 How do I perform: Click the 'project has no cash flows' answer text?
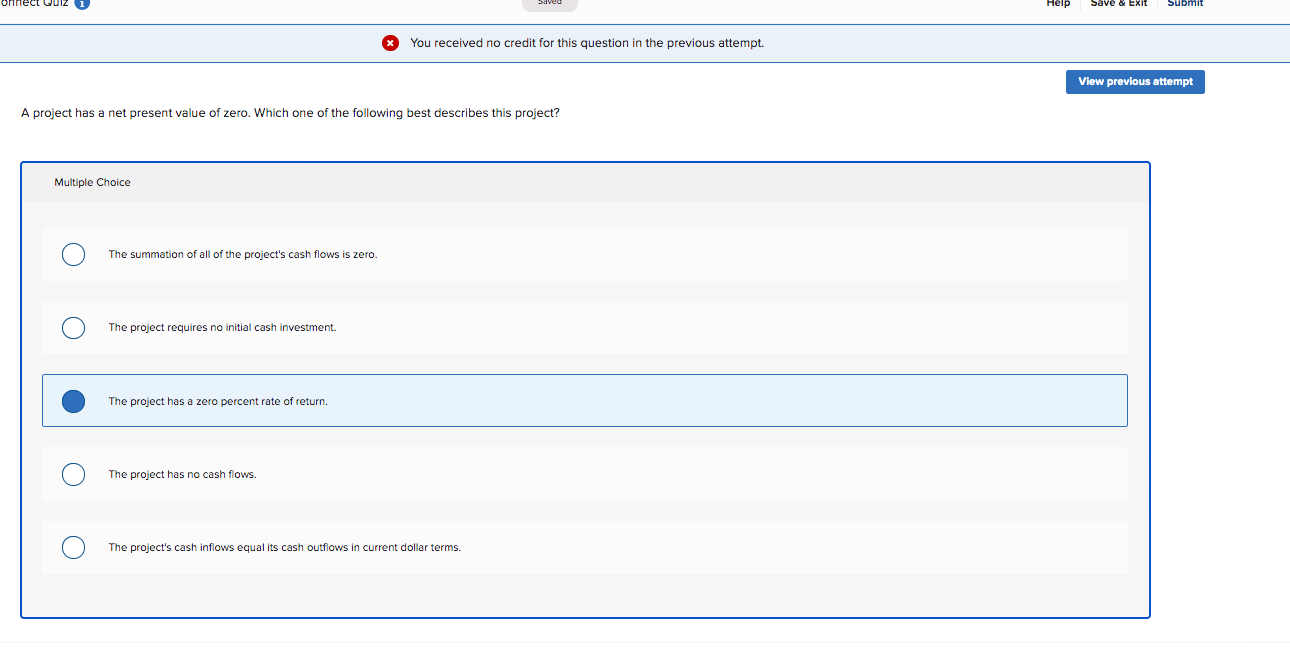click(x=181, y=474)
